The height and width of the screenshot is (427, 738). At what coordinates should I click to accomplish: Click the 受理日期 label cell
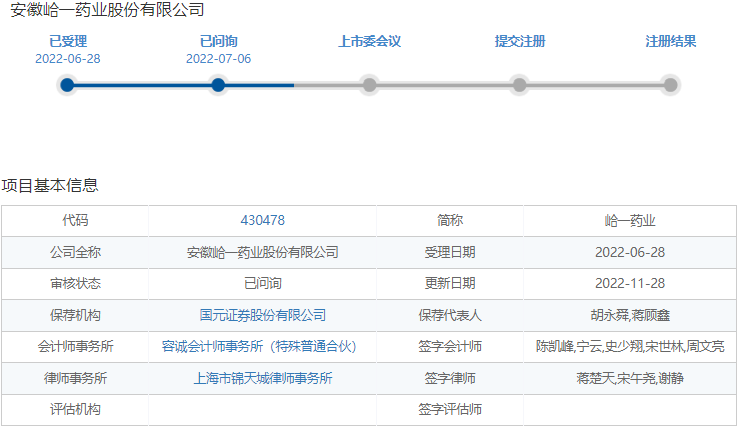tap(450, 252)
